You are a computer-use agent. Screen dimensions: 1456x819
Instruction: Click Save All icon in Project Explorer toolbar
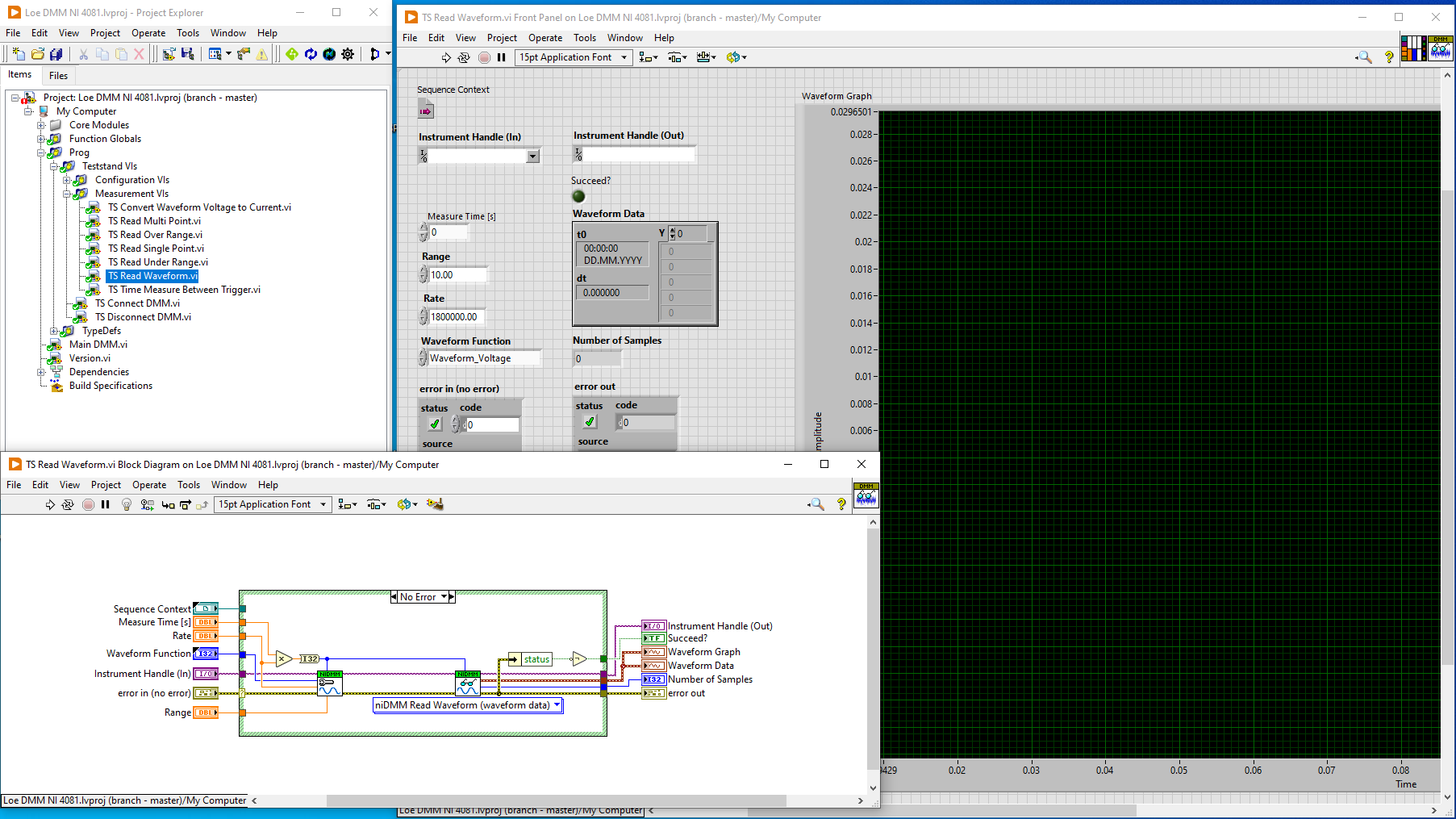(x=56, y=54)
